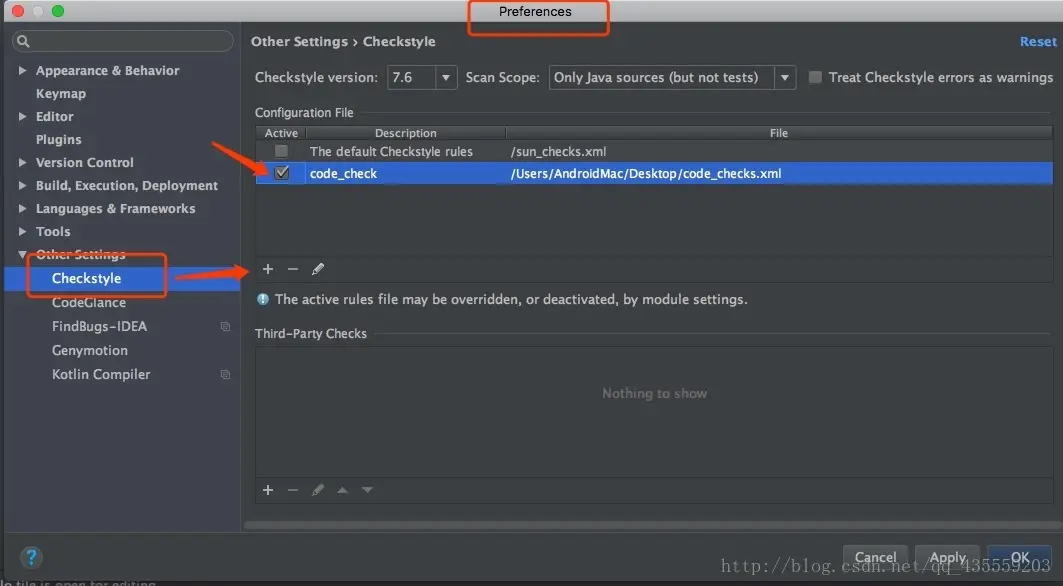Click the code_checks.xml file path cell
This screenshot has width=1063, height=586.
pyautogui.click(x=780, y=173)
